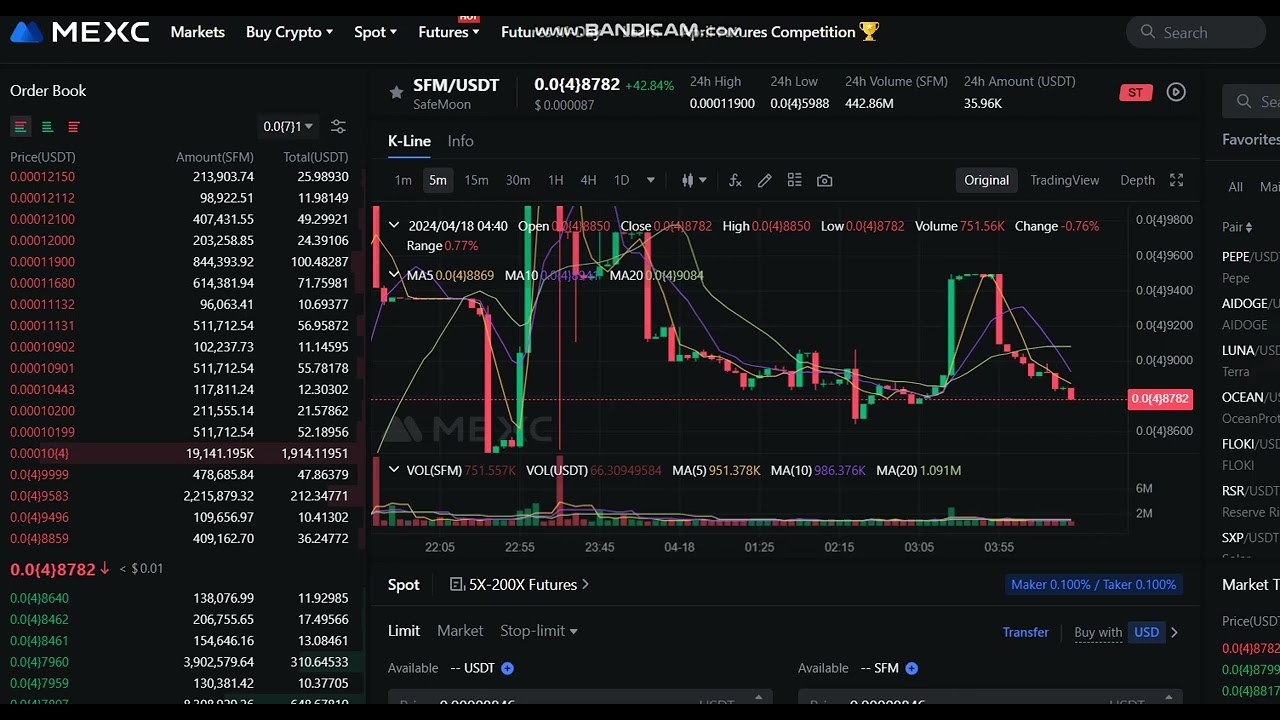
Task: Click the MEXC logo
Action: [80, 32]
